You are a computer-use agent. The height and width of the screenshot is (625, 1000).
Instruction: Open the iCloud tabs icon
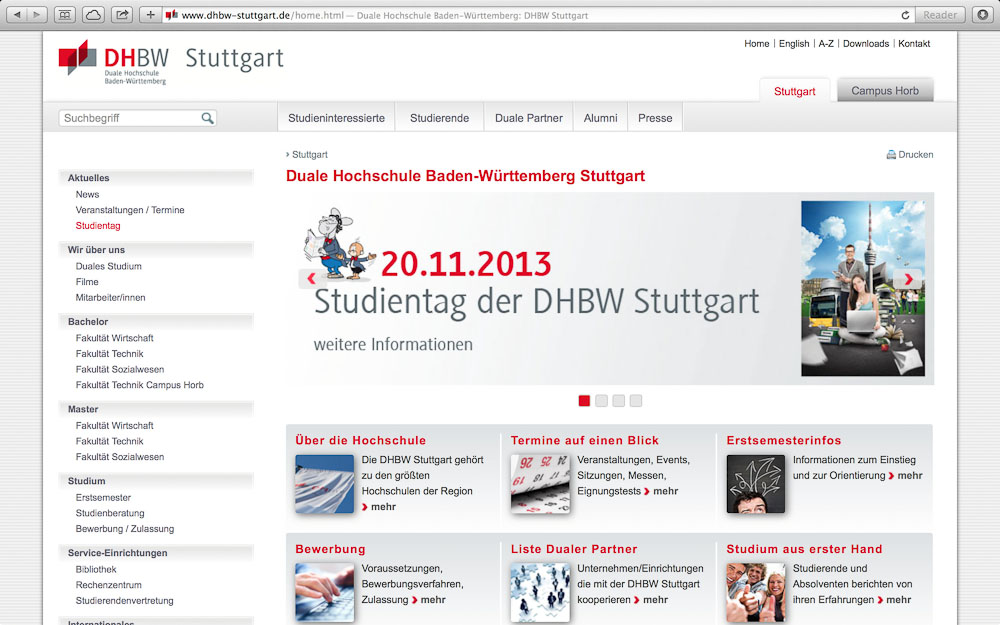pyautogui.click(x=93, y=15)
